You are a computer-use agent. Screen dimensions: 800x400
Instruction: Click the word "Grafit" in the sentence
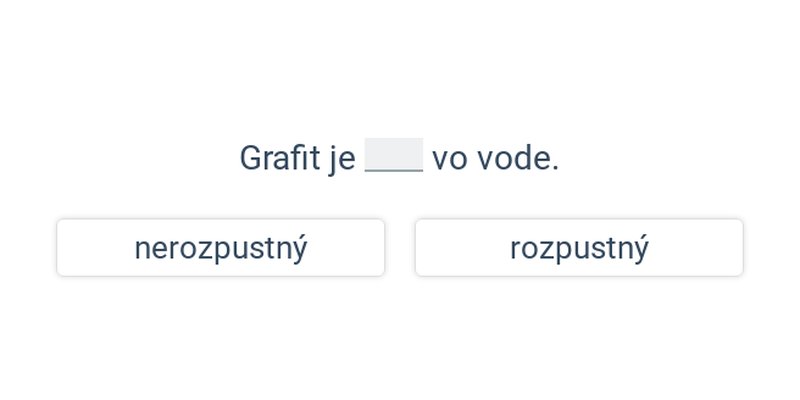click(279, 158)
